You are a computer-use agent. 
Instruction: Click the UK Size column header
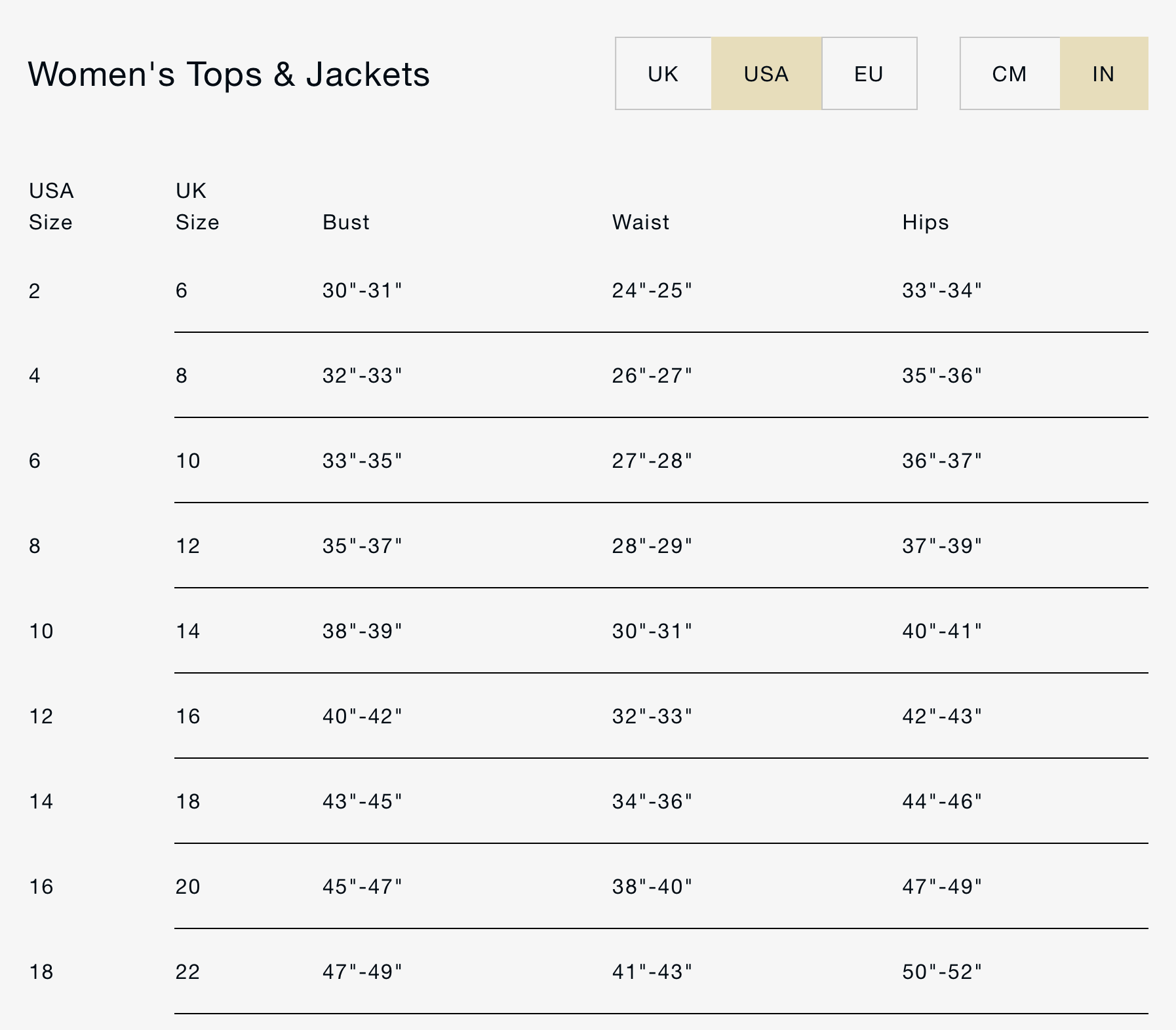(x=197, y=206)
